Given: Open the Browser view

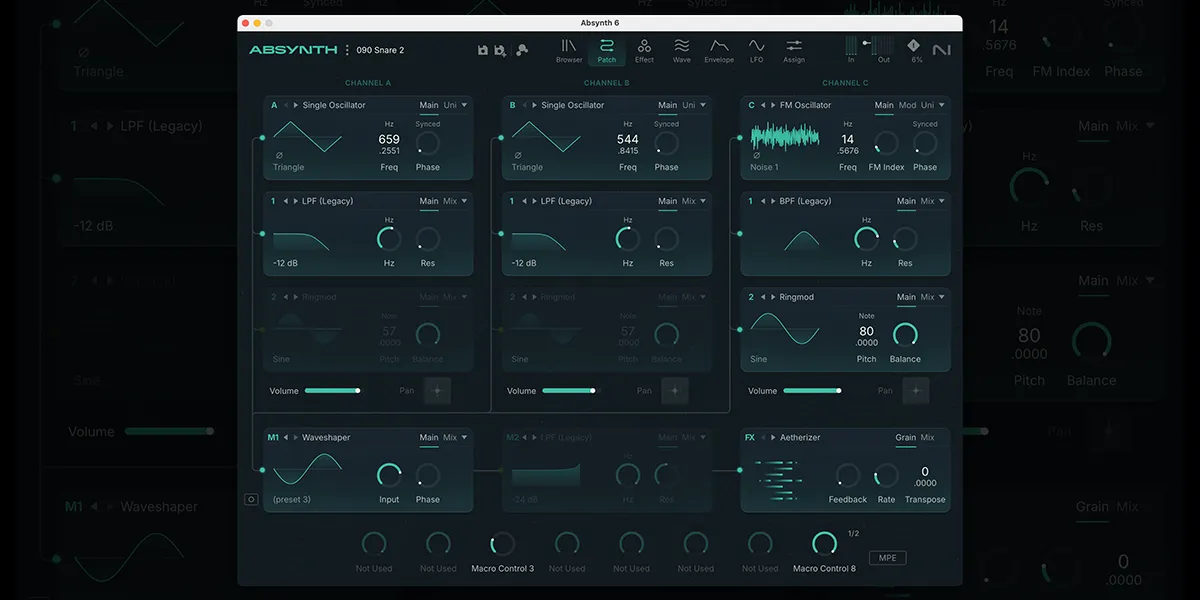Looking at the screenshot, I should (568, 51).
